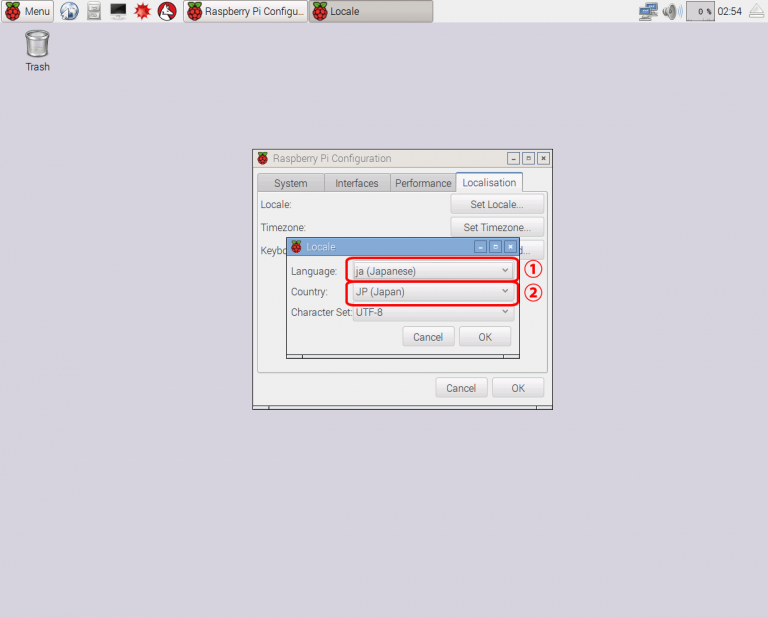Open the Mathematica red spiky icon

tap(142, 12)
